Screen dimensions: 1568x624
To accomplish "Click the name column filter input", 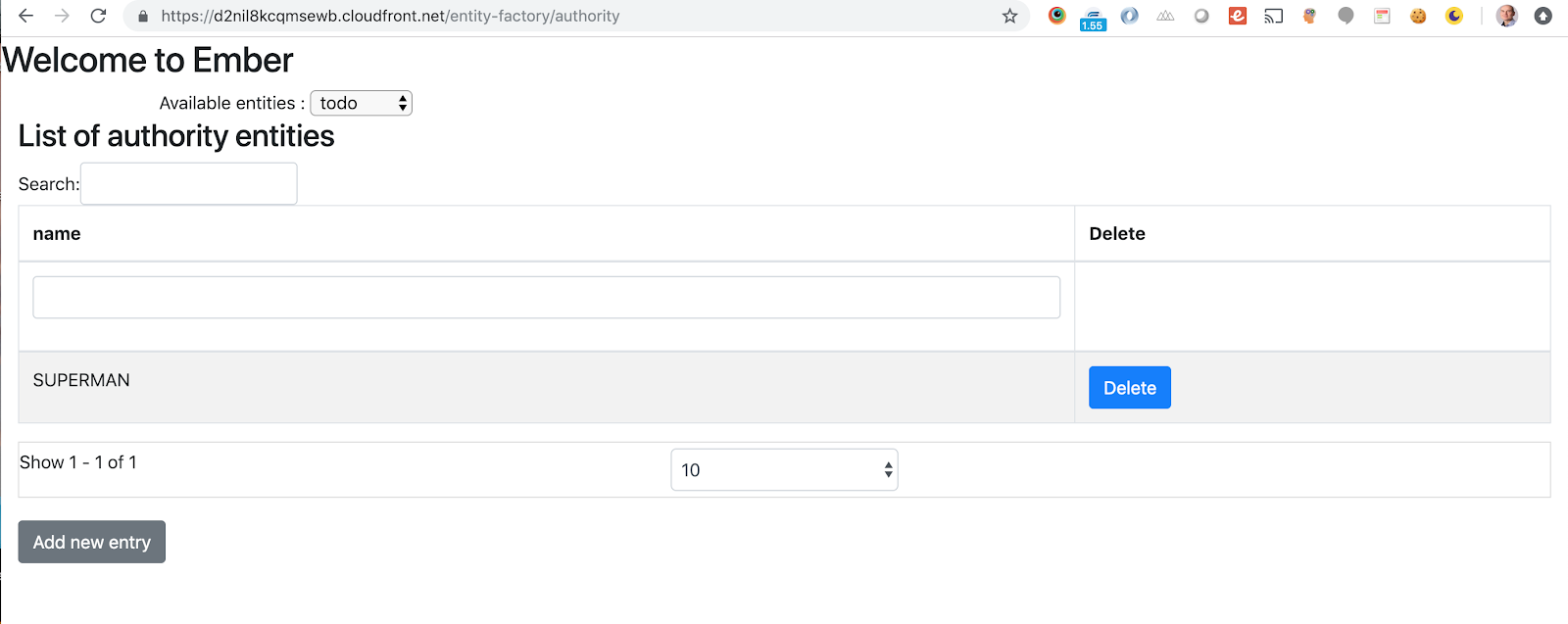I will [546, 297].
